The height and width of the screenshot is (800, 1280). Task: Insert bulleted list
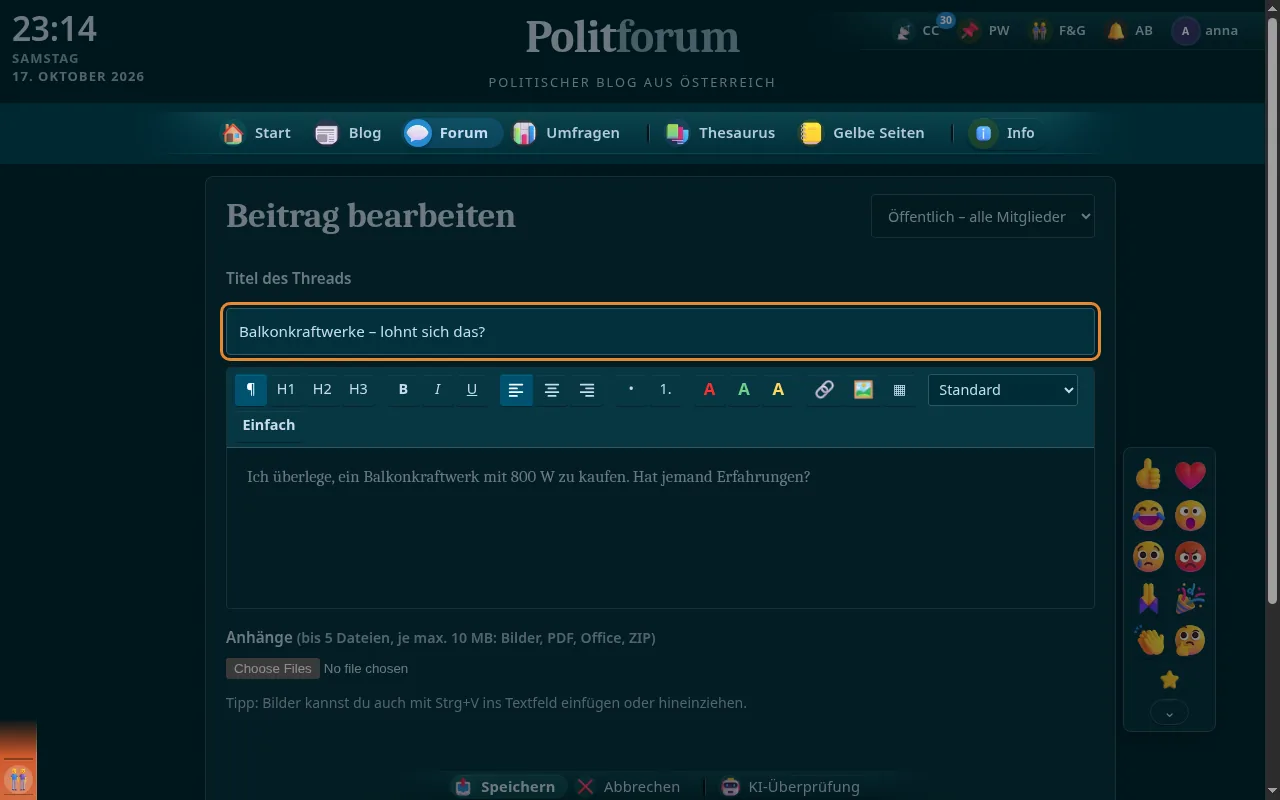[631, 390]
